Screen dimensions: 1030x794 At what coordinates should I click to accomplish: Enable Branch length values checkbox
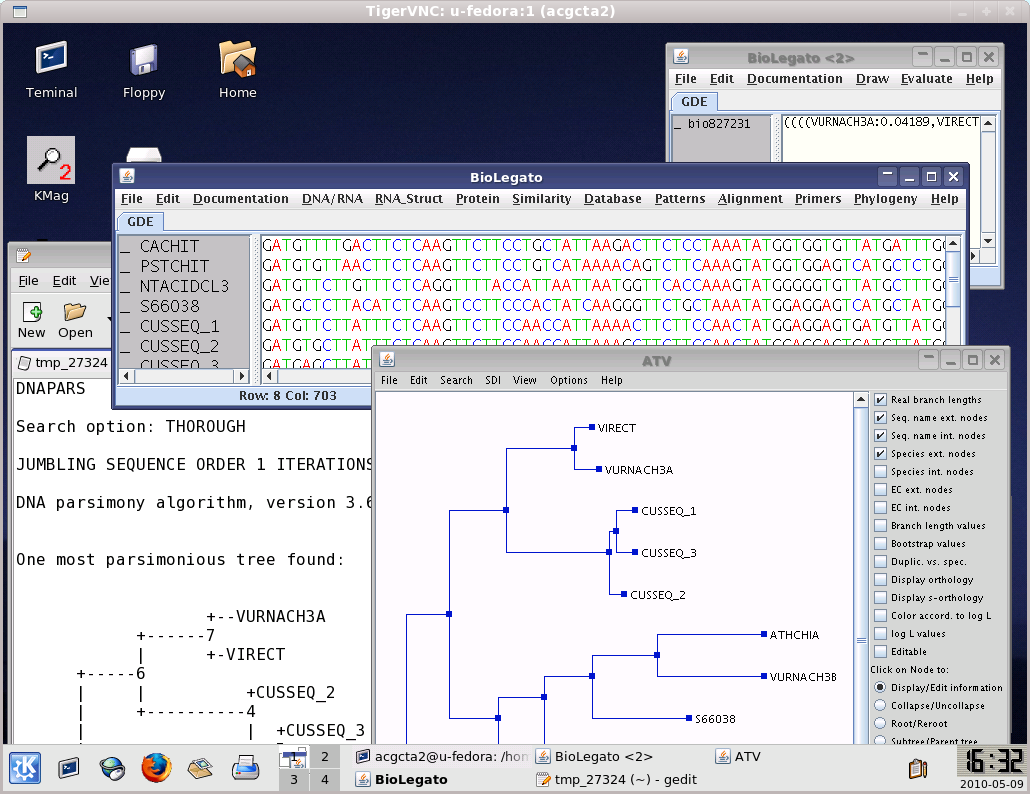point(880,526)
